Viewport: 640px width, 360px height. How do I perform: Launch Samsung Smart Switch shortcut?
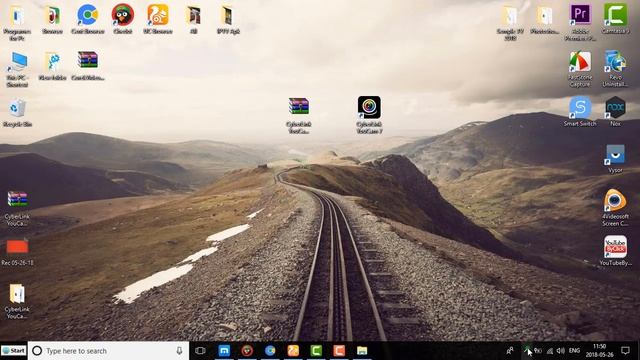point(580,108)
